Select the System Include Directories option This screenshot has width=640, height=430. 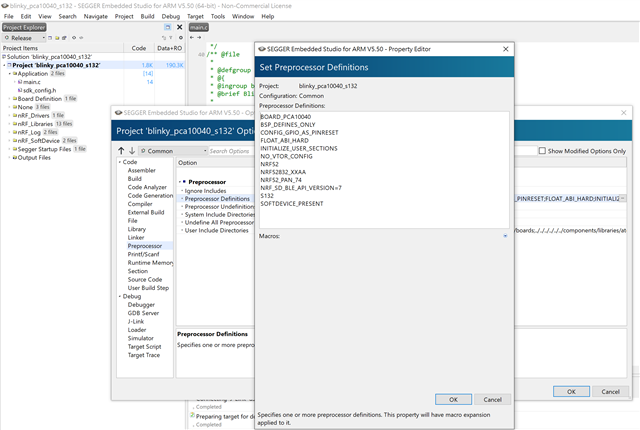coord(220,215)
